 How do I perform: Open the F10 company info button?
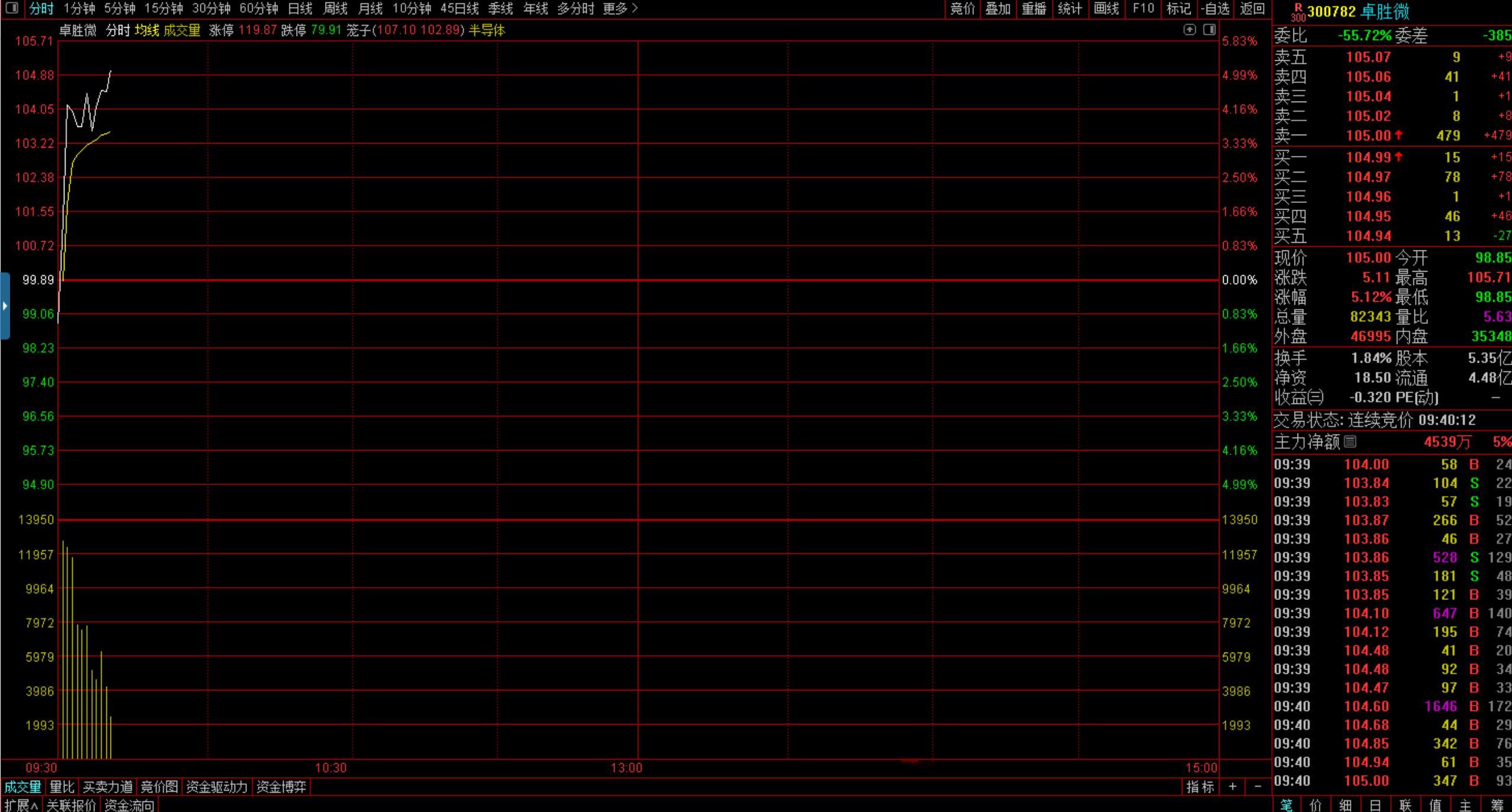(x=1143, y=9)
